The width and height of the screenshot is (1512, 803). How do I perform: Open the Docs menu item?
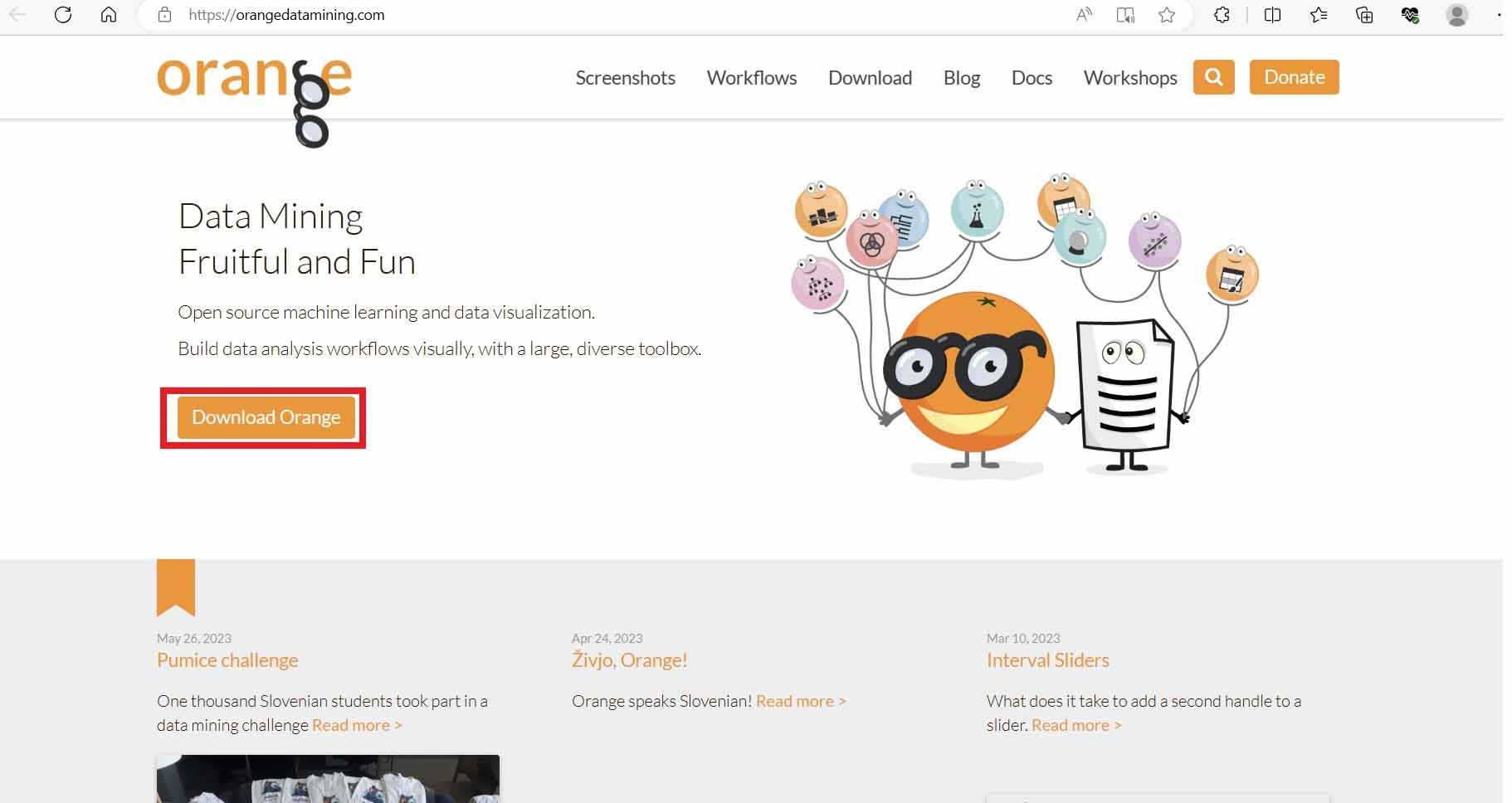[1032, 78]
